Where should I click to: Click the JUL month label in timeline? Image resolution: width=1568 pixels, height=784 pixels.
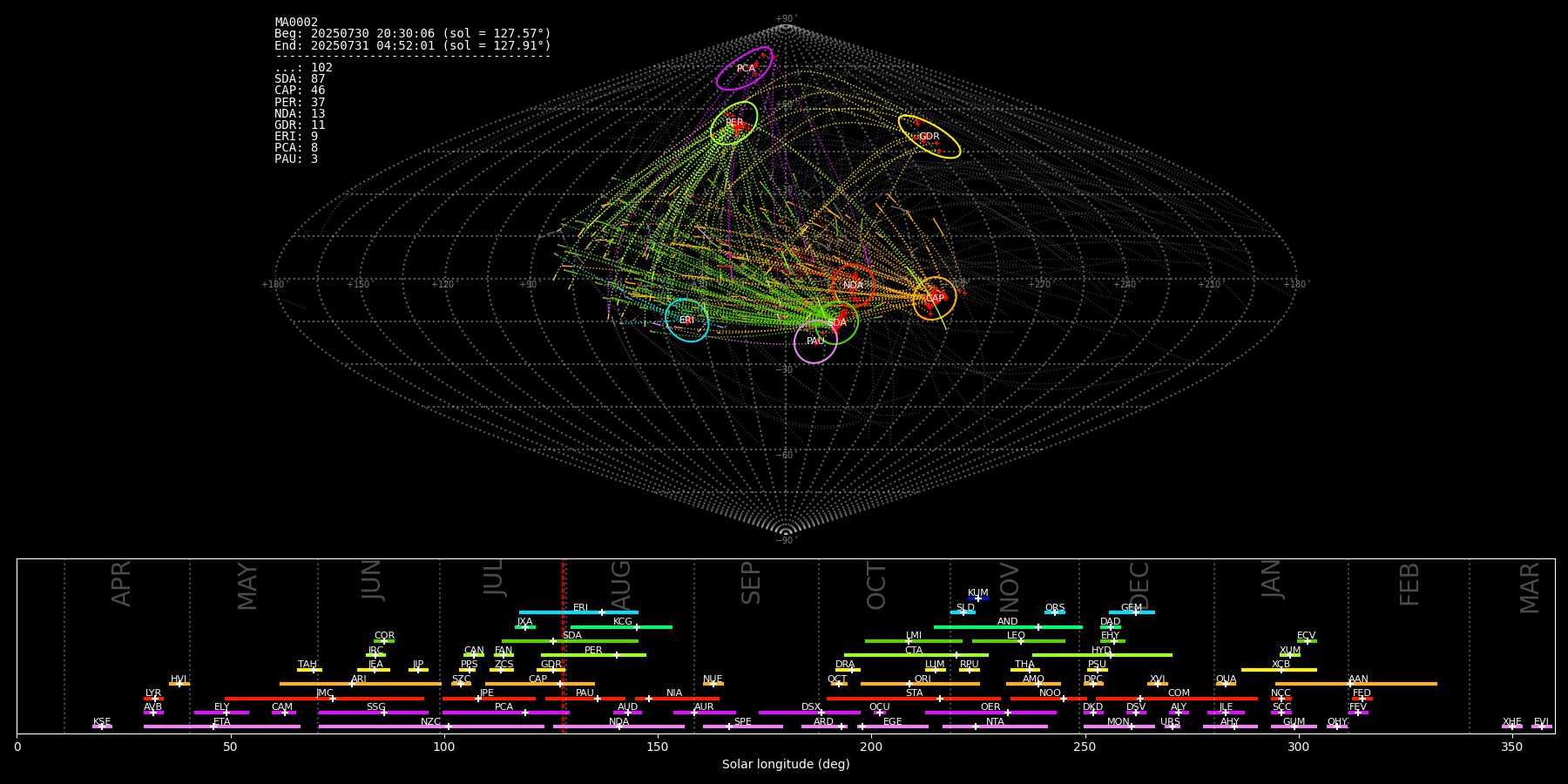point(493,578)
